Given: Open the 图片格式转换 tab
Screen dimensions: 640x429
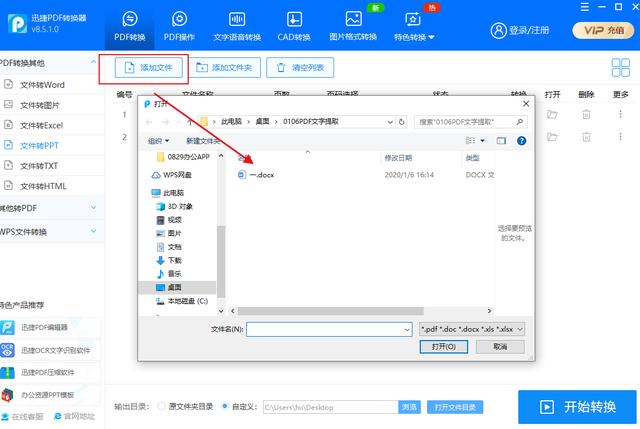Looking at the screenshot, I should pos(353,27).
